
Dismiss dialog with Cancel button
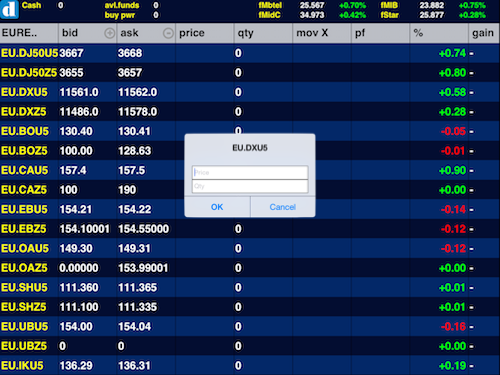tap(283, 207)
